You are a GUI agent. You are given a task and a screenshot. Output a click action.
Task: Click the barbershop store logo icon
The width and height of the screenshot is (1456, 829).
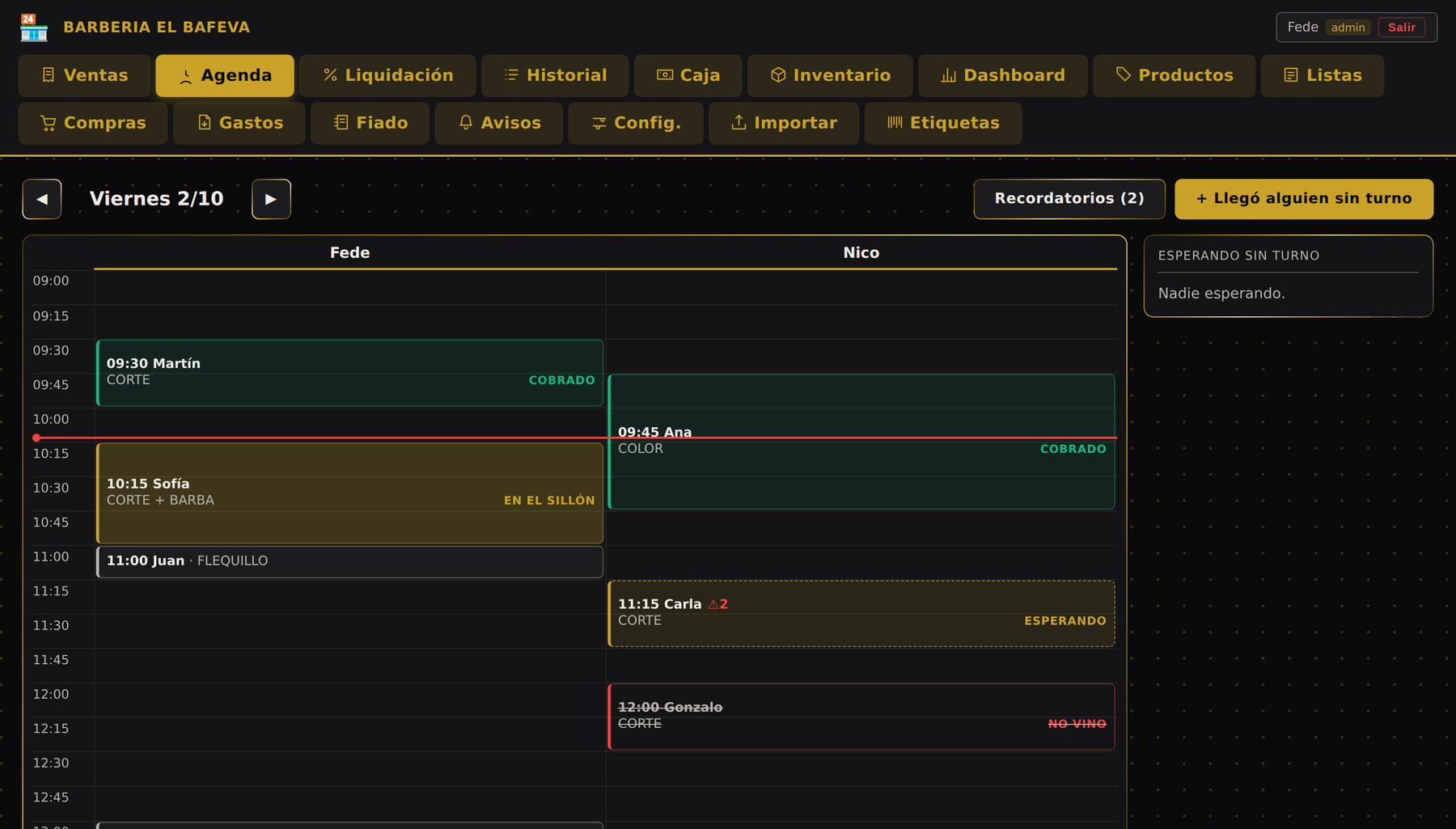[34, 27]
